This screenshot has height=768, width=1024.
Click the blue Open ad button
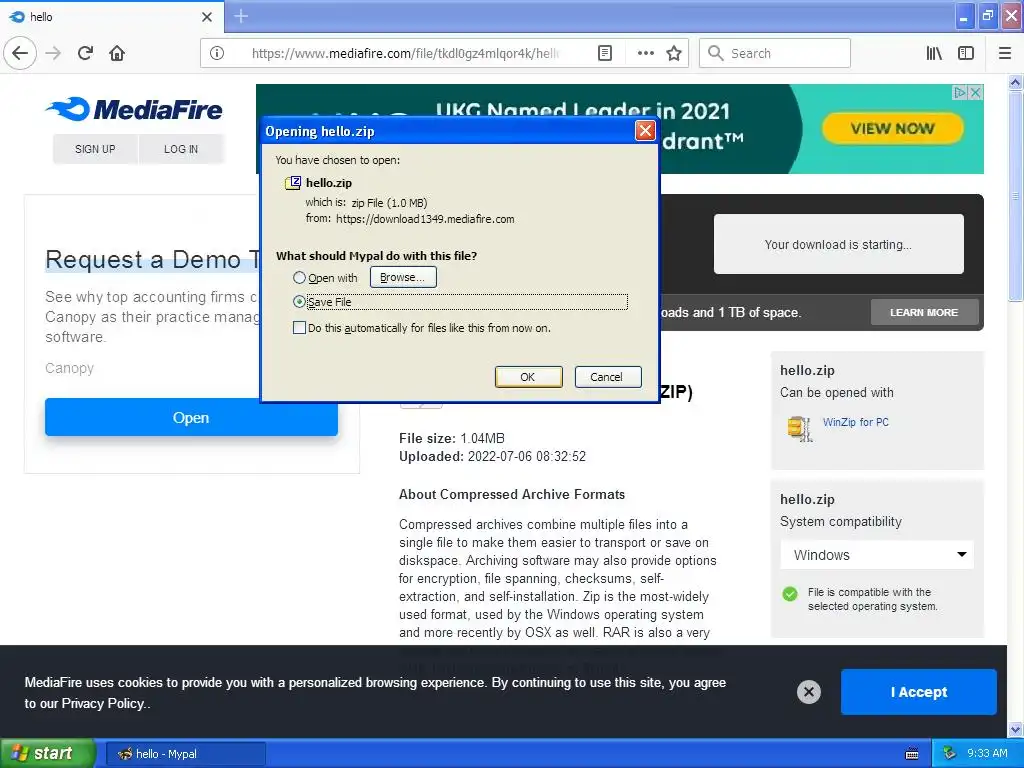click(191, 417)
